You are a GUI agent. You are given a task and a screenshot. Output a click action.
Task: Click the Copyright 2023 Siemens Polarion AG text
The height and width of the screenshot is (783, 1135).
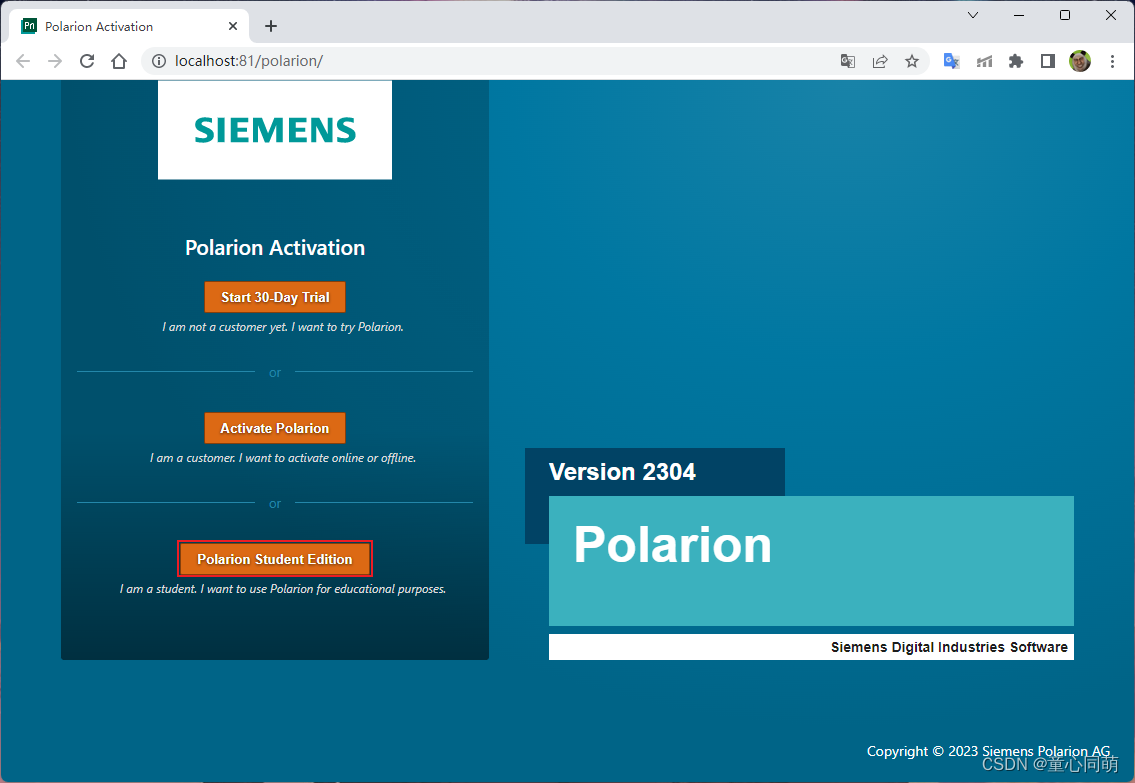pos(988,751)
